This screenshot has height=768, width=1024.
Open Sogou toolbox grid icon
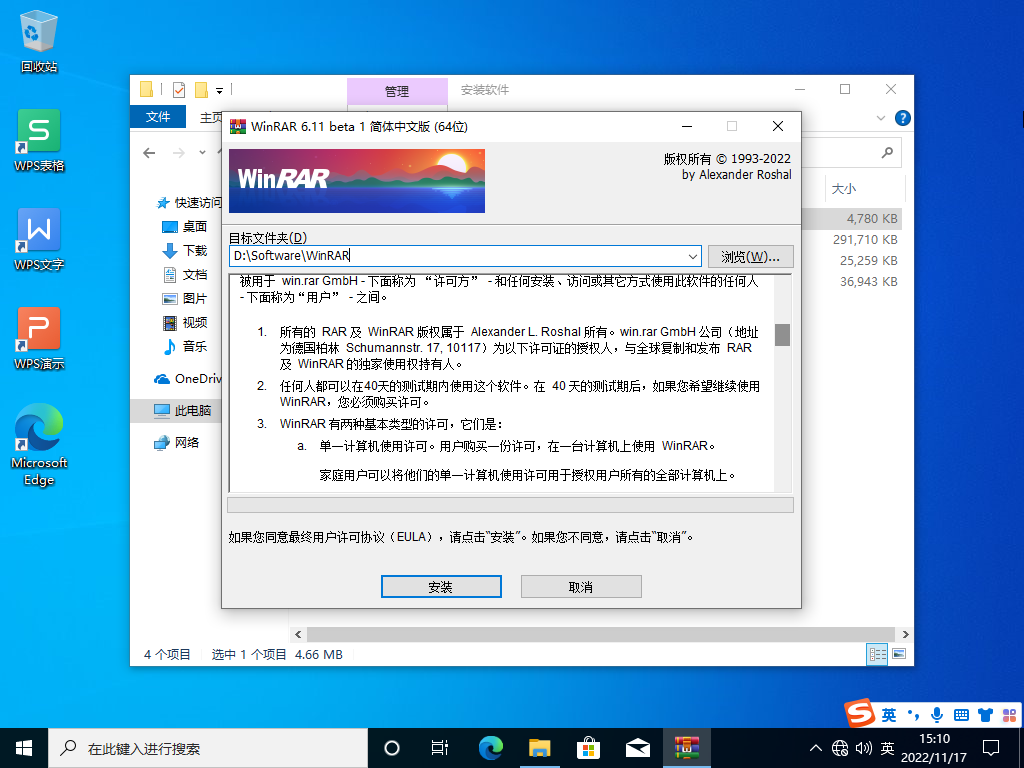[x=1009, y=715]
